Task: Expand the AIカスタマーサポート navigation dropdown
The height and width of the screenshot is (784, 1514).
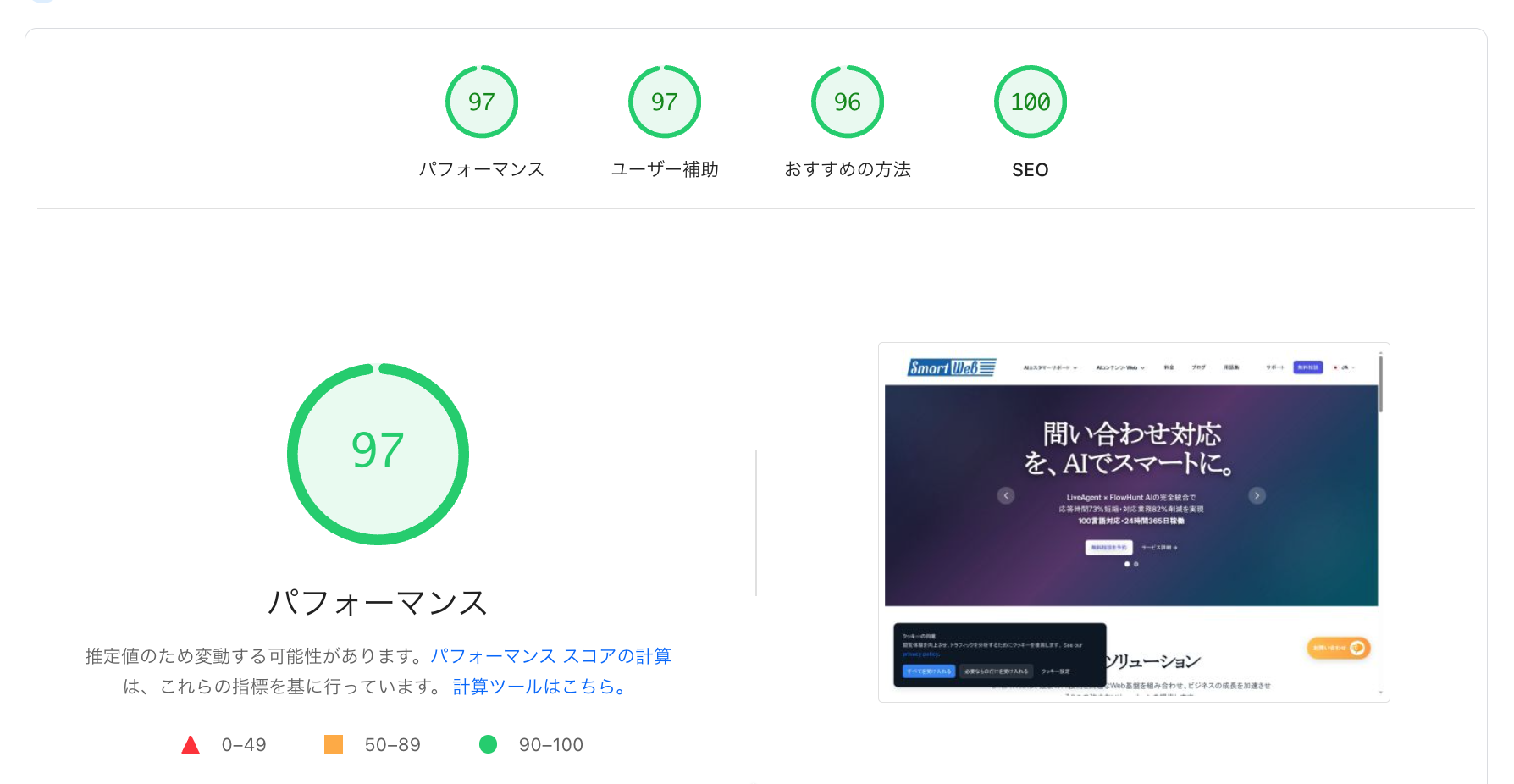Action: pos(1051,367)
